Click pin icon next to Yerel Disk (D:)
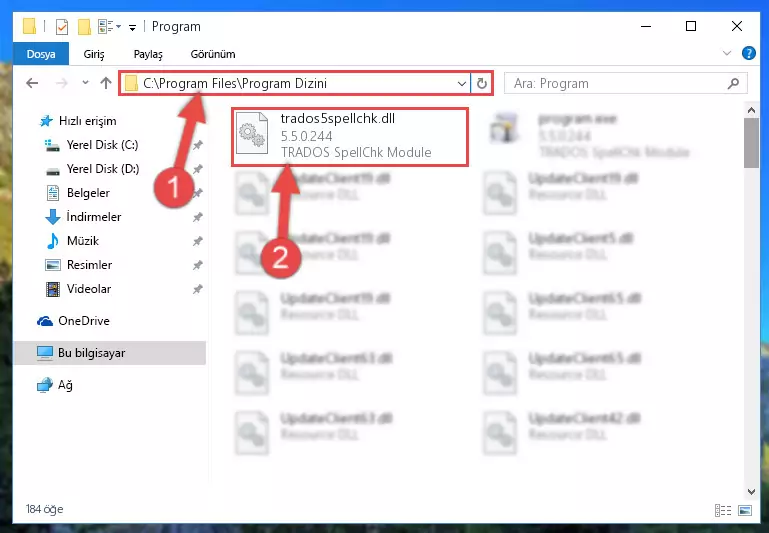This screenshot has width=769, height=533. coord(198,169)
